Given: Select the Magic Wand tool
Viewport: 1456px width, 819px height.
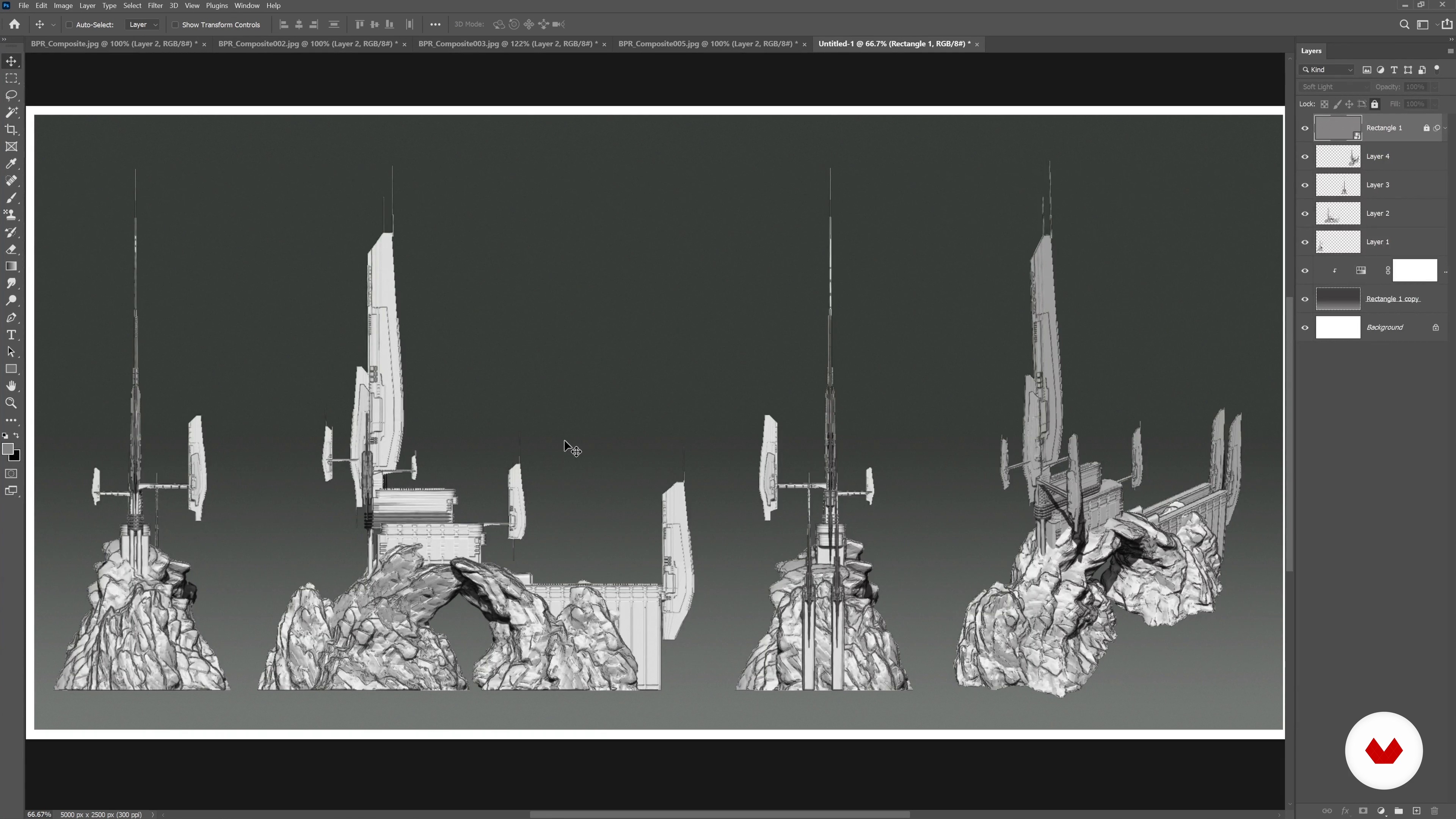Looking at the screenshot, I should (11, 112).
